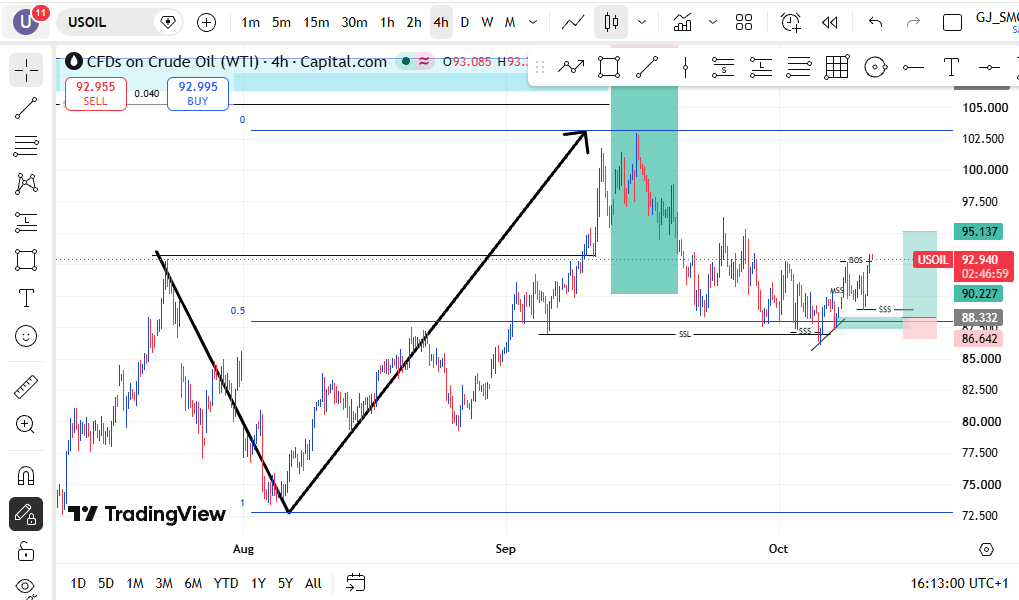Screen dimensions: 1019x600
Task: Open the layout setup square button
Action: [x=952, y=23]
